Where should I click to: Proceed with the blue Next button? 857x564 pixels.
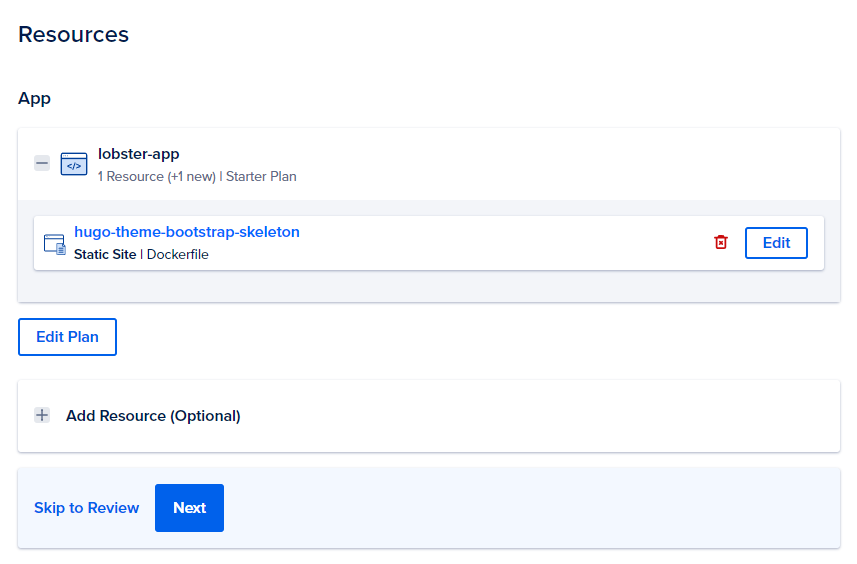(x=189, y=508)
